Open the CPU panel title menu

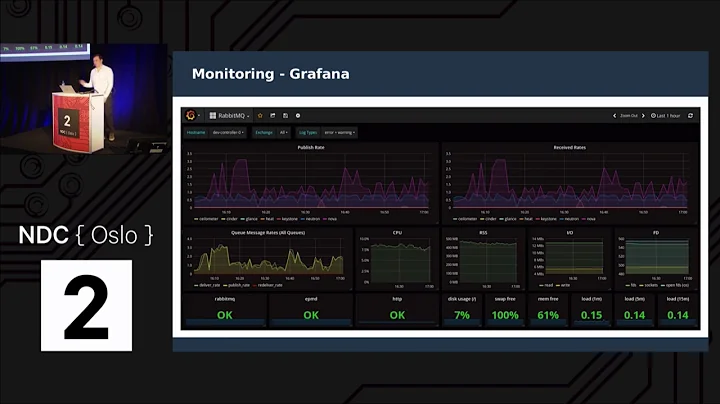pos(397,233)
